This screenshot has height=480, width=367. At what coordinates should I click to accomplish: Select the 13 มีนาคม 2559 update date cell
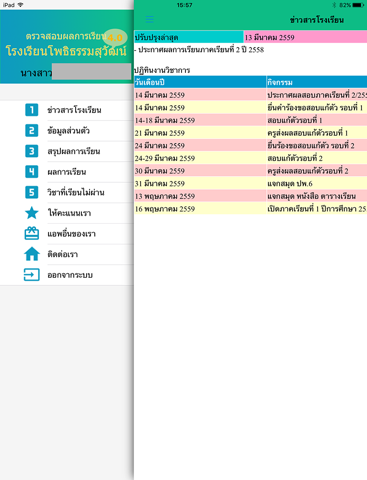coord(305,37)
